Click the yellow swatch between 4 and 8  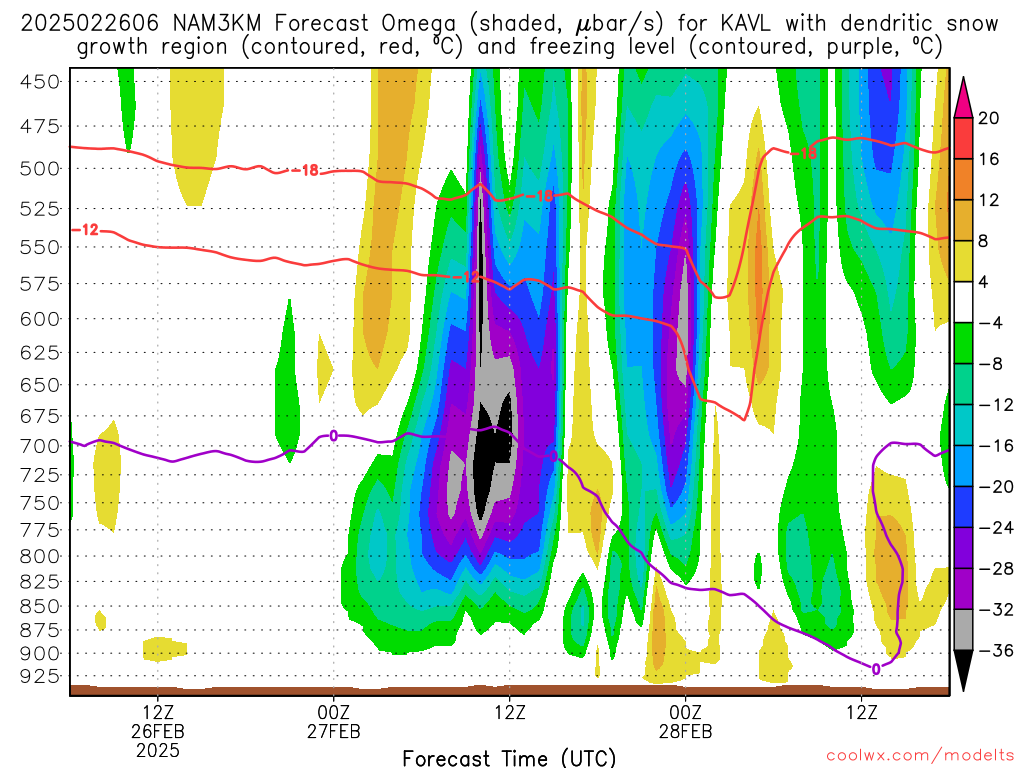coord(963,261)
